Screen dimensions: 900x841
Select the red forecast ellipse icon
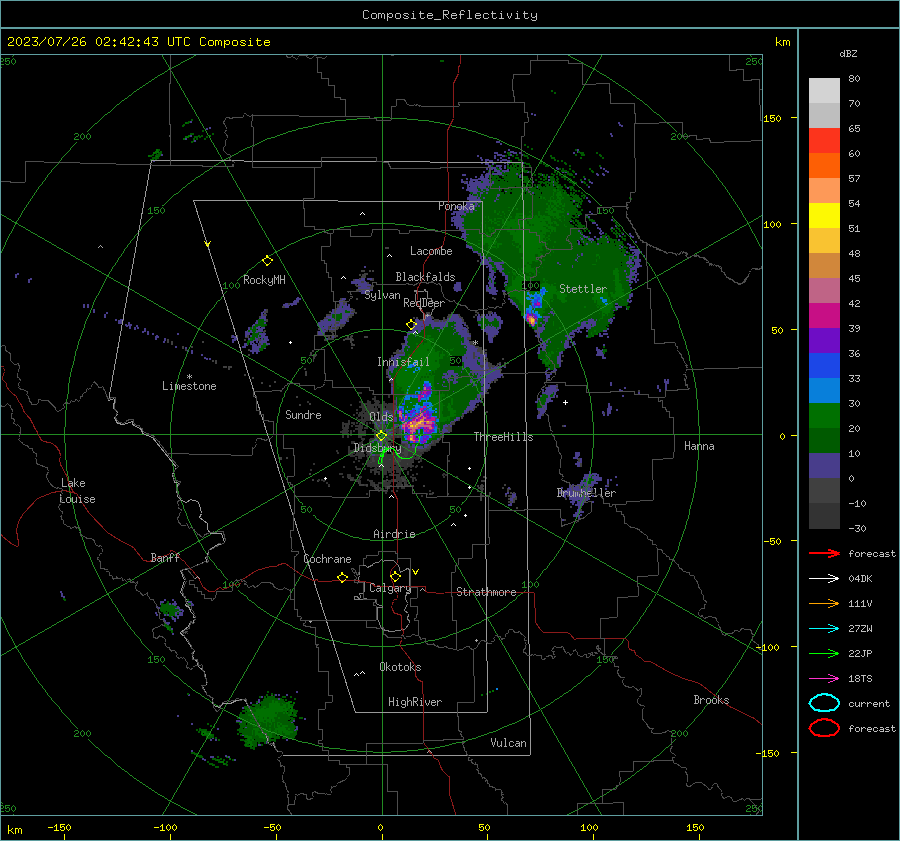point(824,728)
